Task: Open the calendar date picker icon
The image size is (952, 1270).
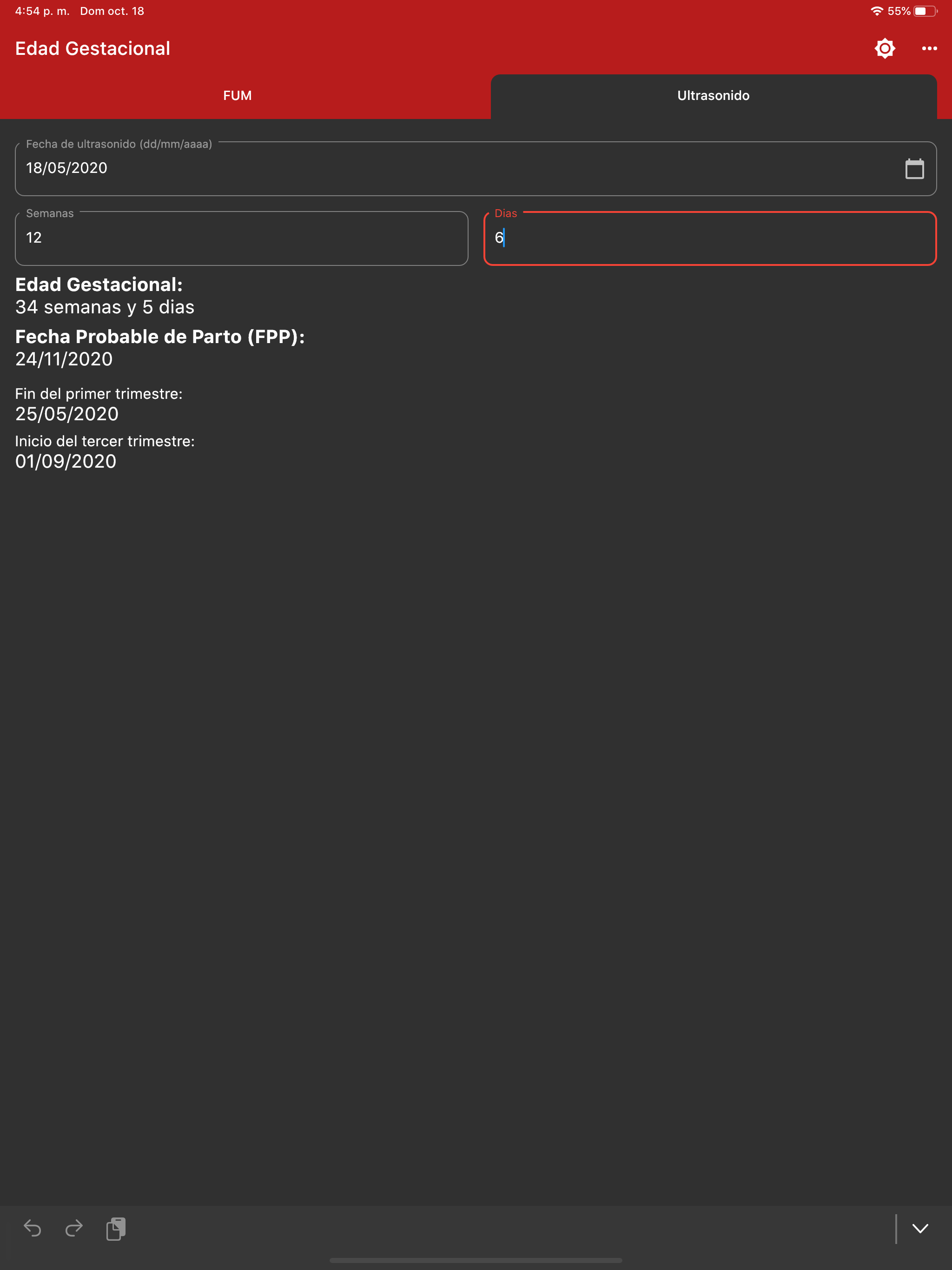Action: (x=914, y=169)
